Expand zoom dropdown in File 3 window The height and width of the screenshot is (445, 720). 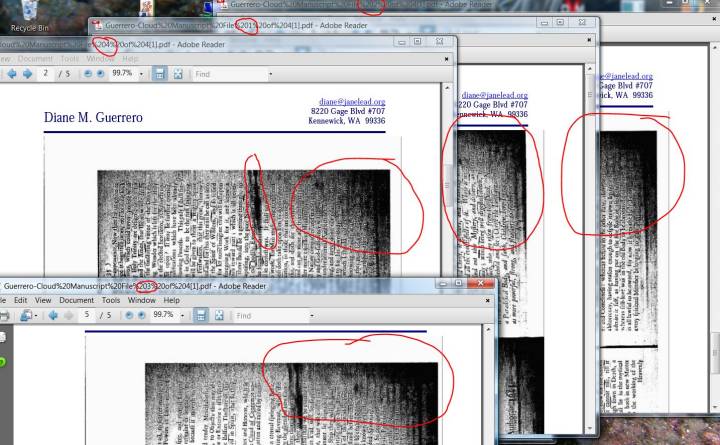(x=182, y=316)
